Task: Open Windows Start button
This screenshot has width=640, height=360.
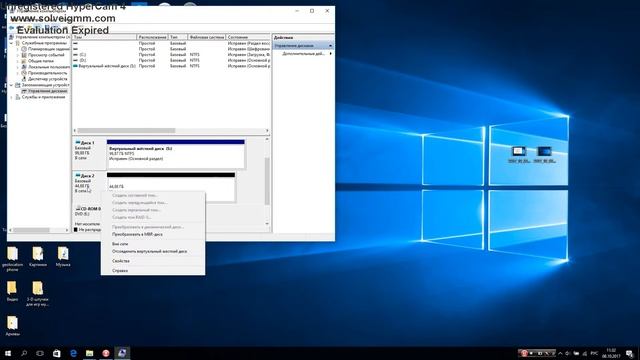Action: click(x=8, y=353)
